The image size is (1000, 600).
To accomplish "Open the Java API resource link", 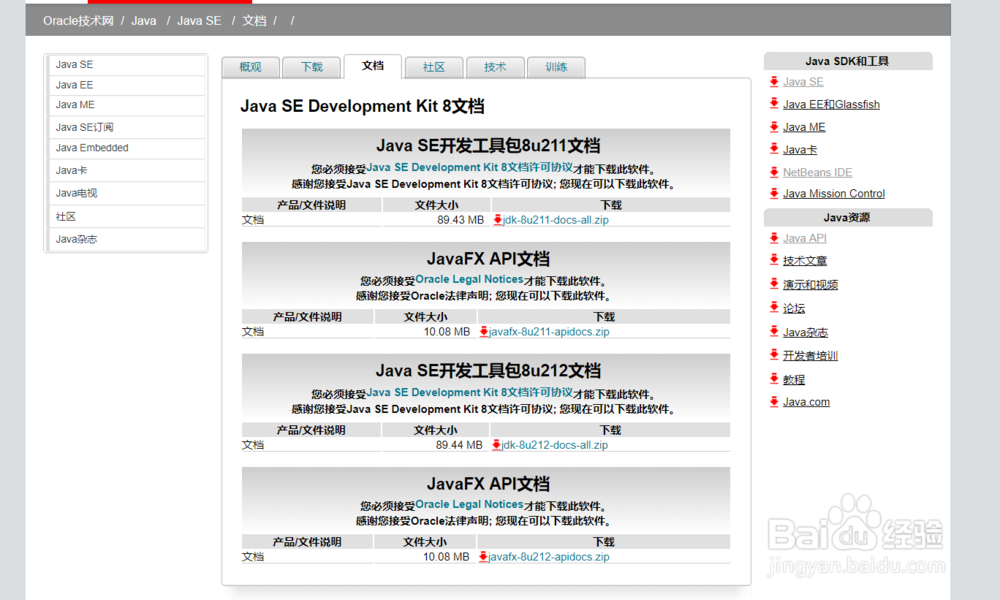I will (x=804, y=238).
